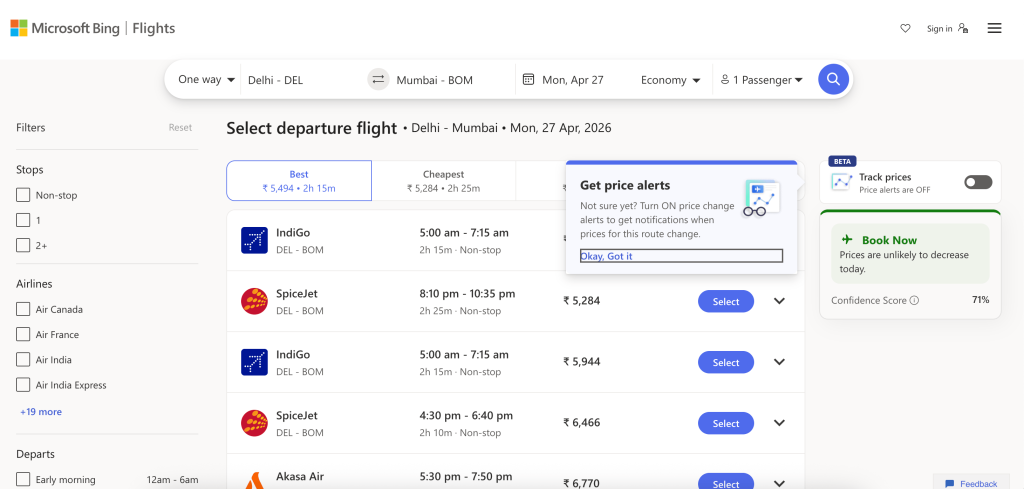Screen dimensions: 1024x489
Task: Check the 1 stop filter
Action: pos(23,220)
